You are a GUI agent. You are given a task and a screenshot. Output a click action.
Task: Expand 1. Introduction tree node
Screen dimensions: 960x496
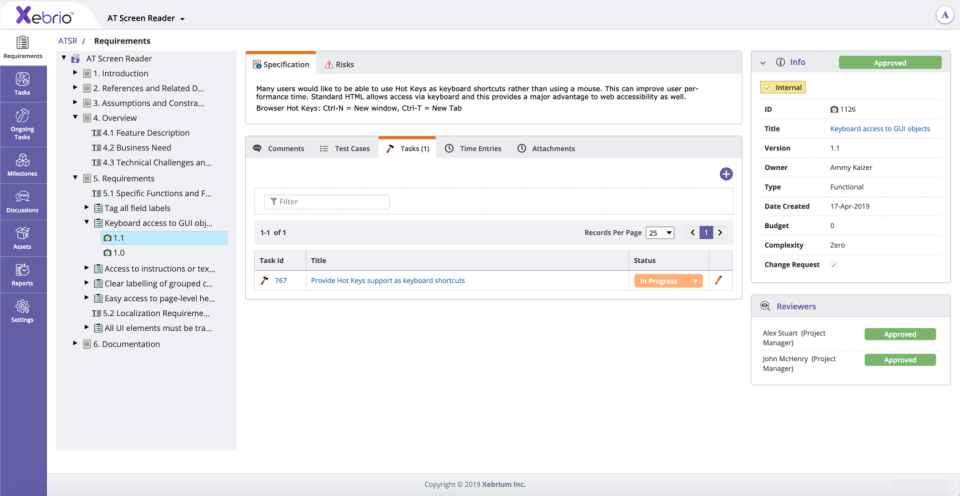(x=75, y=73)
